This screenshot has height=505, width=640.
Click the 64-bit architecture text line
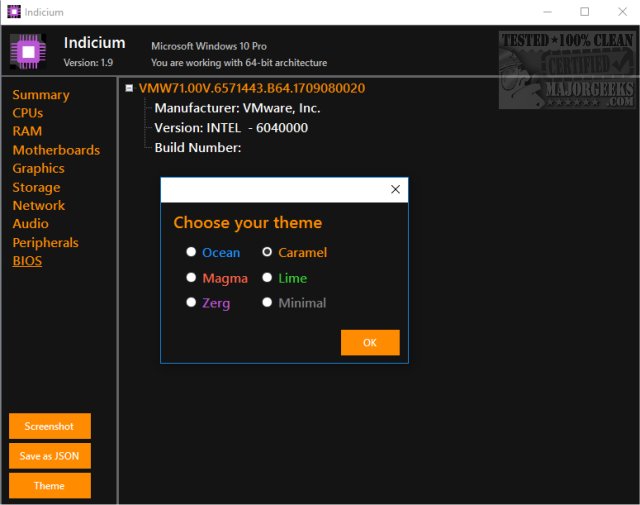(x=239, y=62)
